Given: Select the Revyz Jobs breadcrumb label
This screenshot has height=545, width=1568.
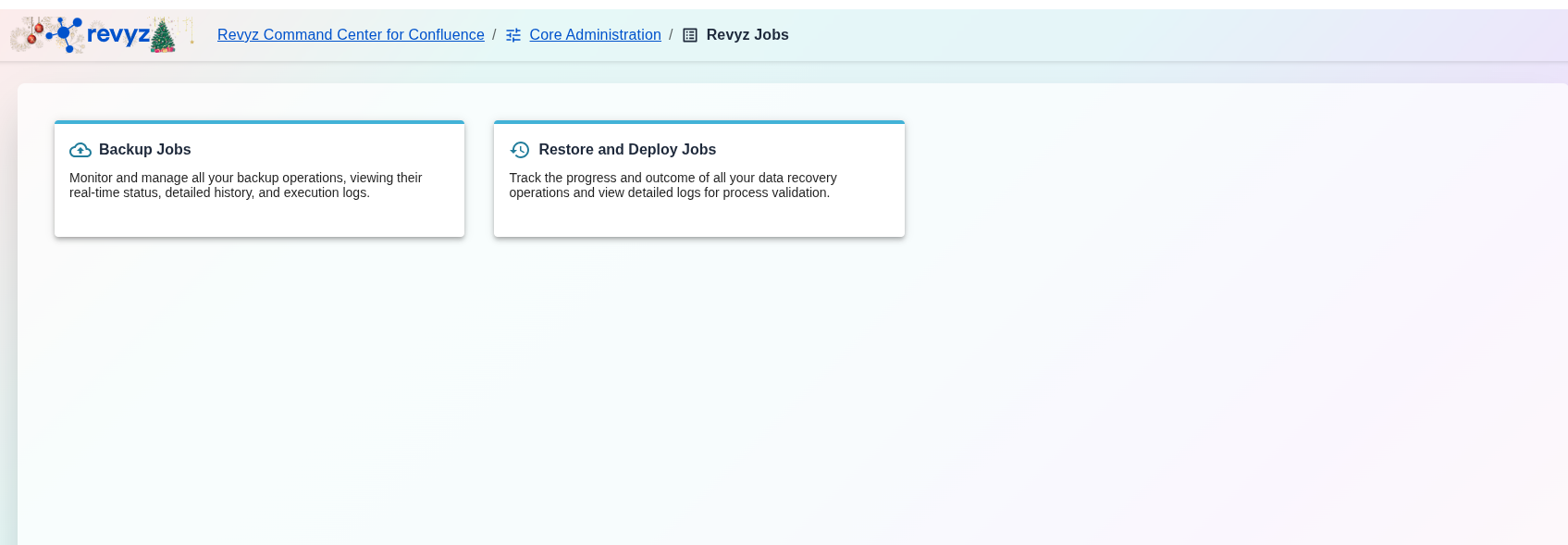Looking at the screenshot, I should 747,35.
